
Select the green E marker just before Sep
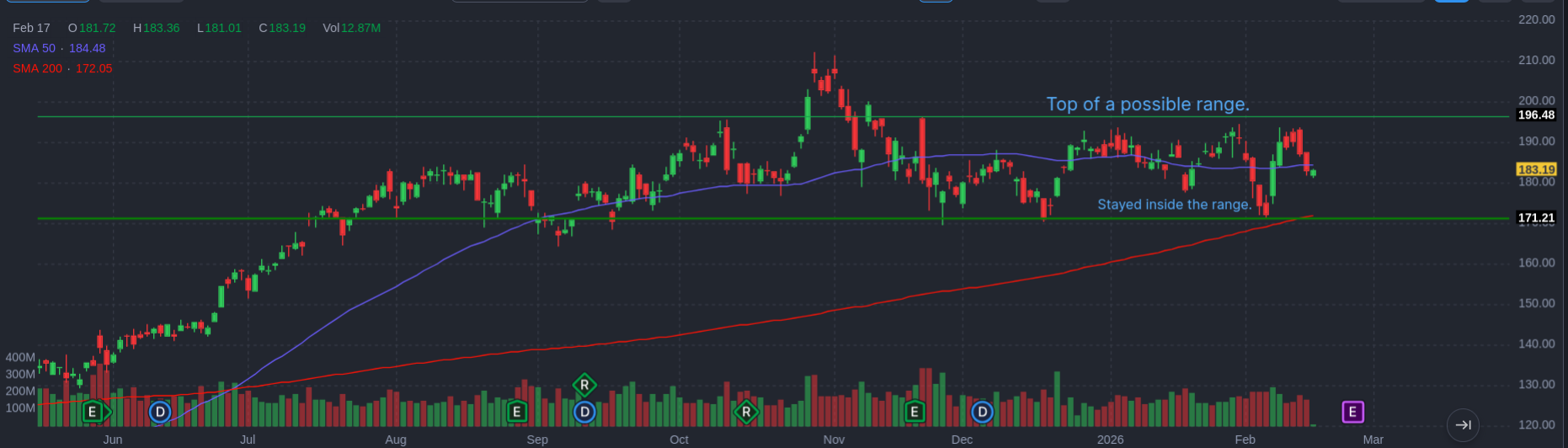click(x=517, y=412)
